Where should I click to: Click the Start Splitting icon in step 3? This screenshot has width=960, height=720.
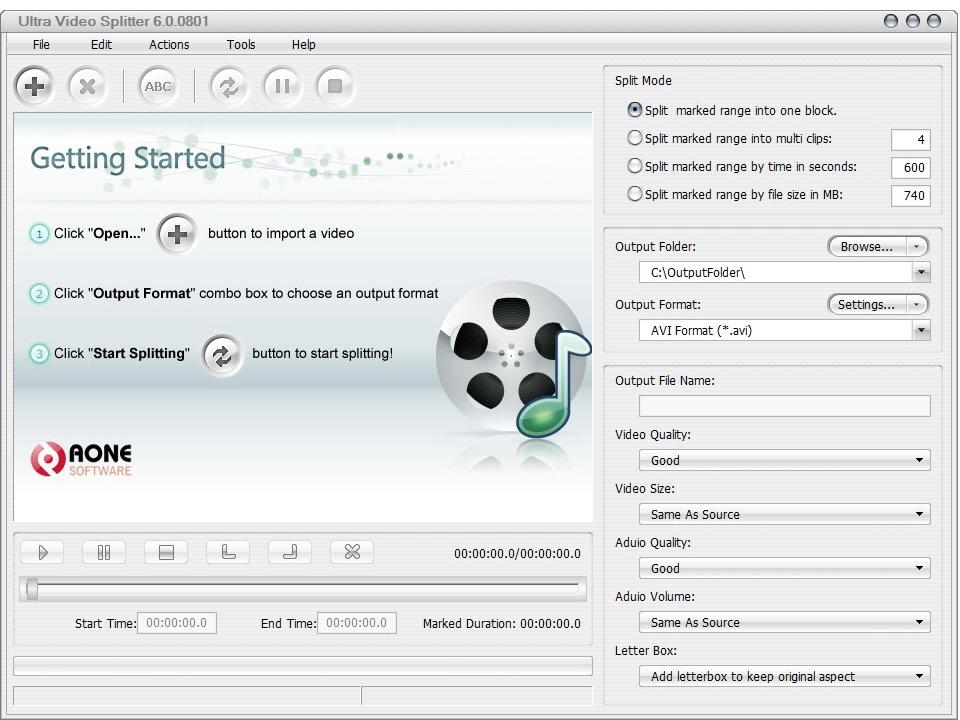(x=222, y=354)
